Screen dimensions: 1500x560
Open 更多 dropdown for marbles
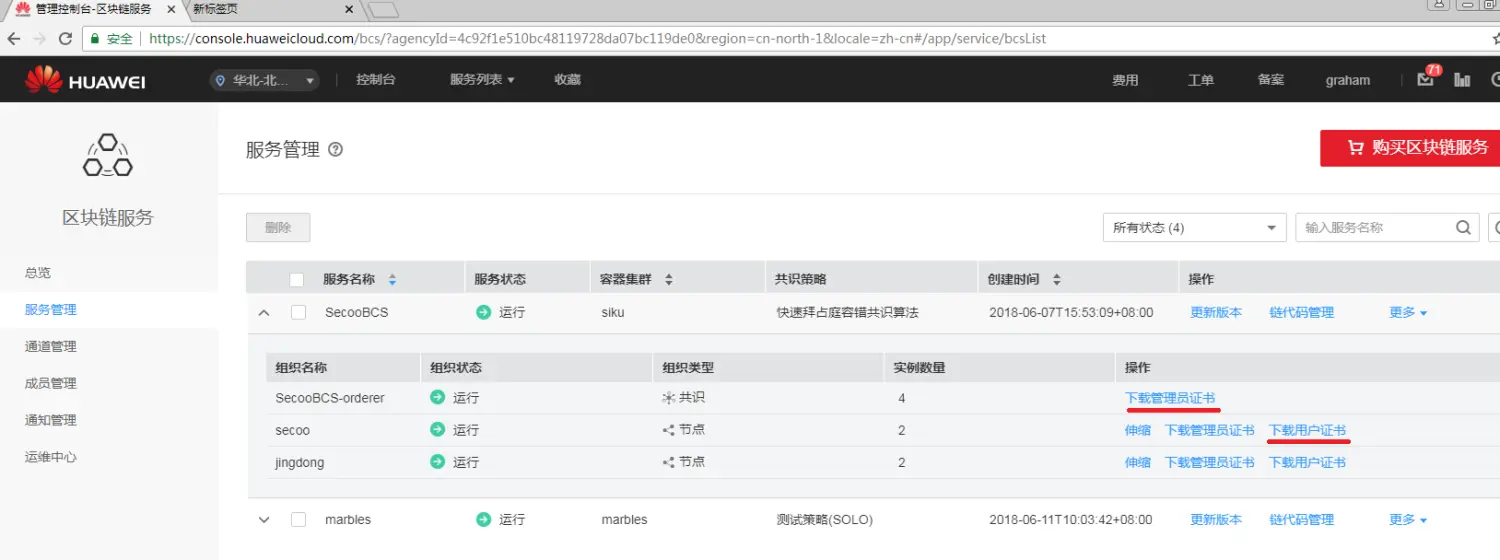1408,520
